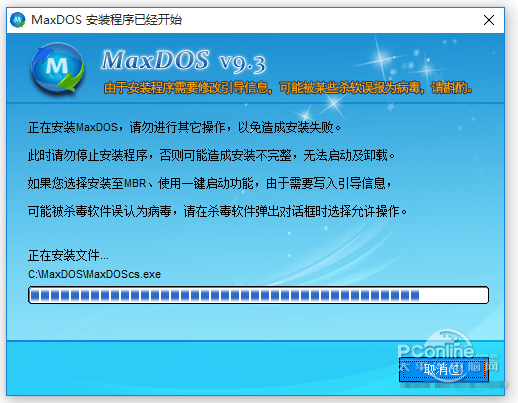This screenshot has height=403, width=518.
Task: Click the large MaxDOS globe logo
Action: (57, 68)
